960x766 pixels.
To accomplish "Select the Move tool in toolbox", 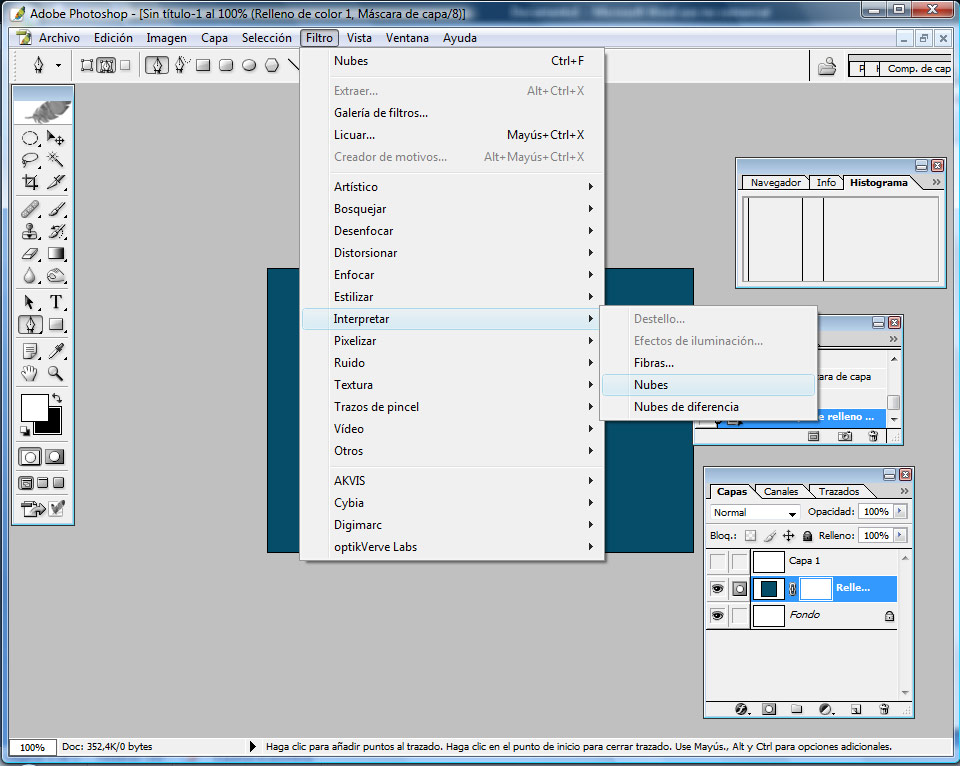I will (x=56, y=138).
